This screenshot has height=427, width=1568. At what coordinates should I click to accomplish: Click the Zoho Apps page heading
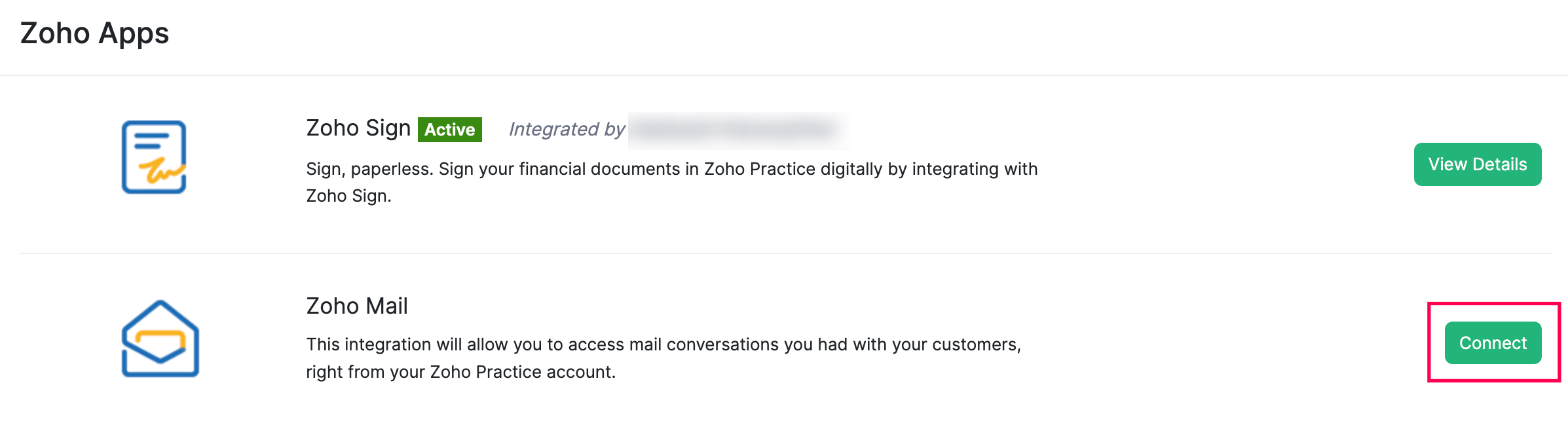[94, 33]
